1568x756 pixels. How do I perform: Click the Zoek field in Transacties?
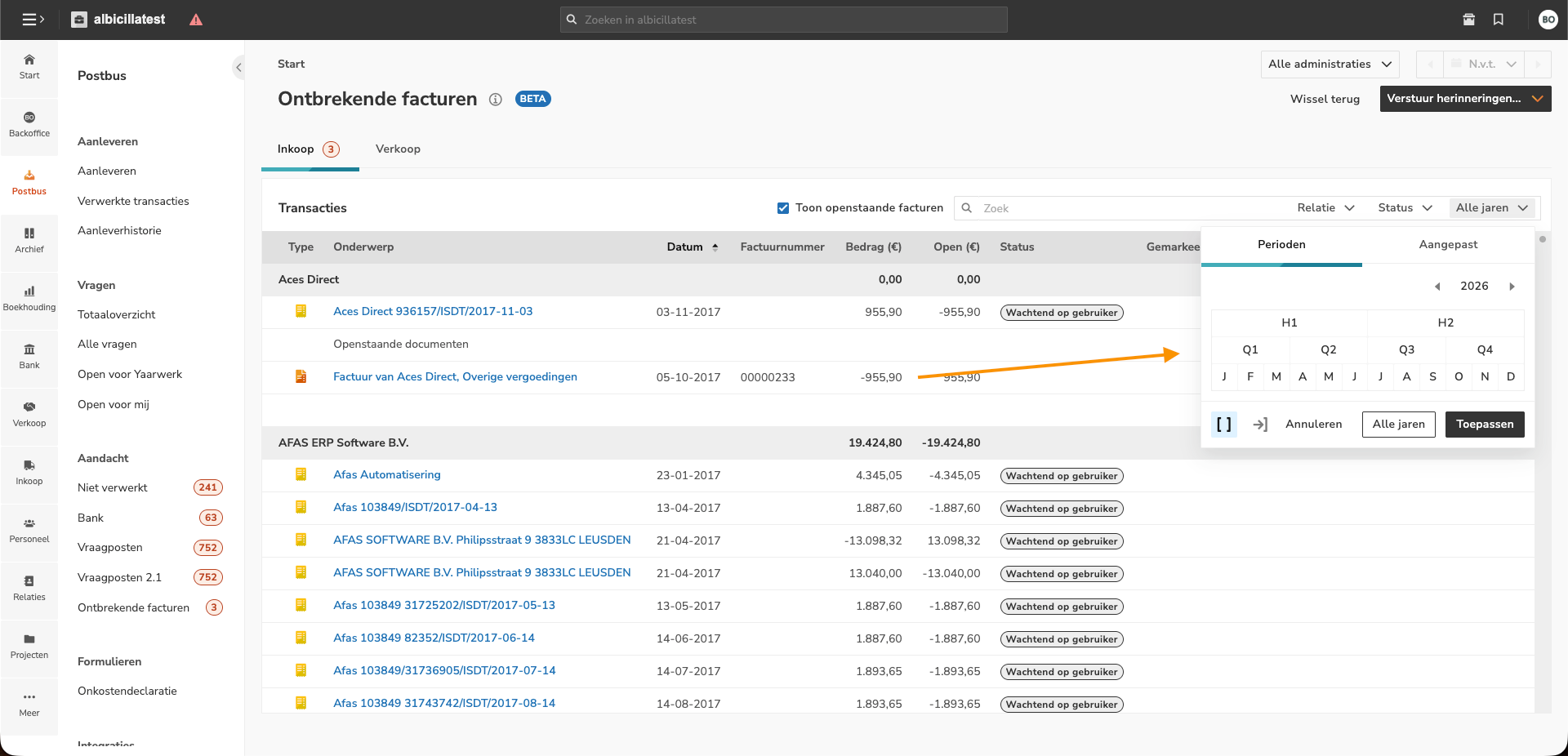tap(1127, 209)
